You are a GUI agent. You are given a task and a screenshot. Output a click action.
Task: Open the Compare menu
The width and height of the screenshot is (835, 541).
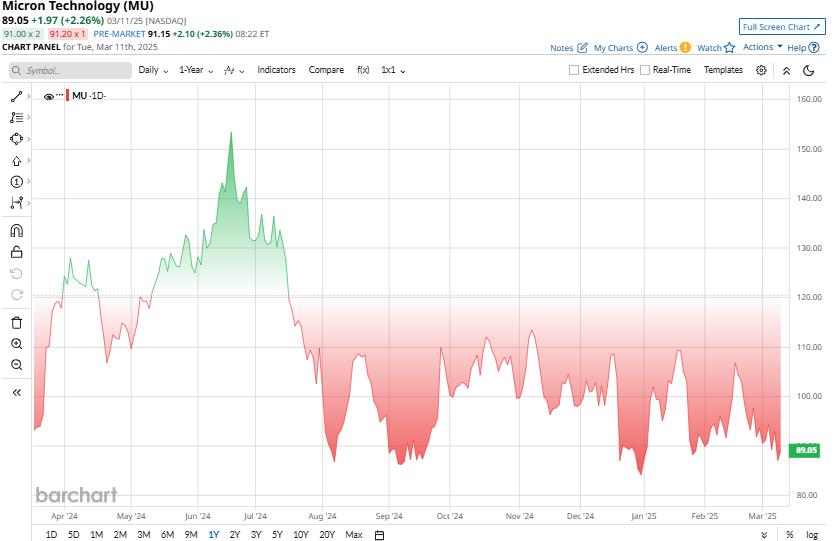pos(326,70)
